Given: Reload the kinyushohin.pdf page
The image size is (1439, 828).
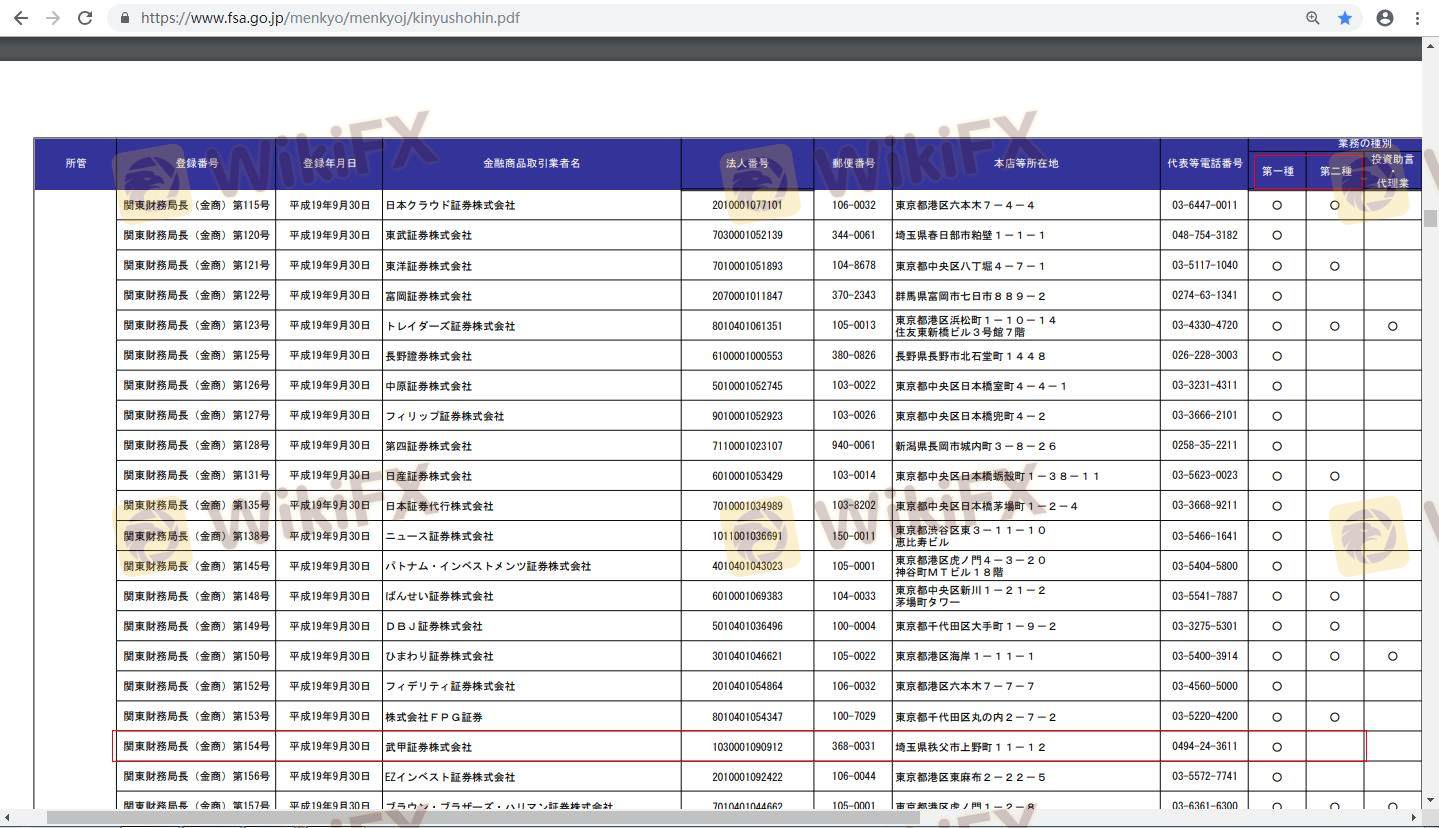Looking at the screenshot, I should 85,18.
